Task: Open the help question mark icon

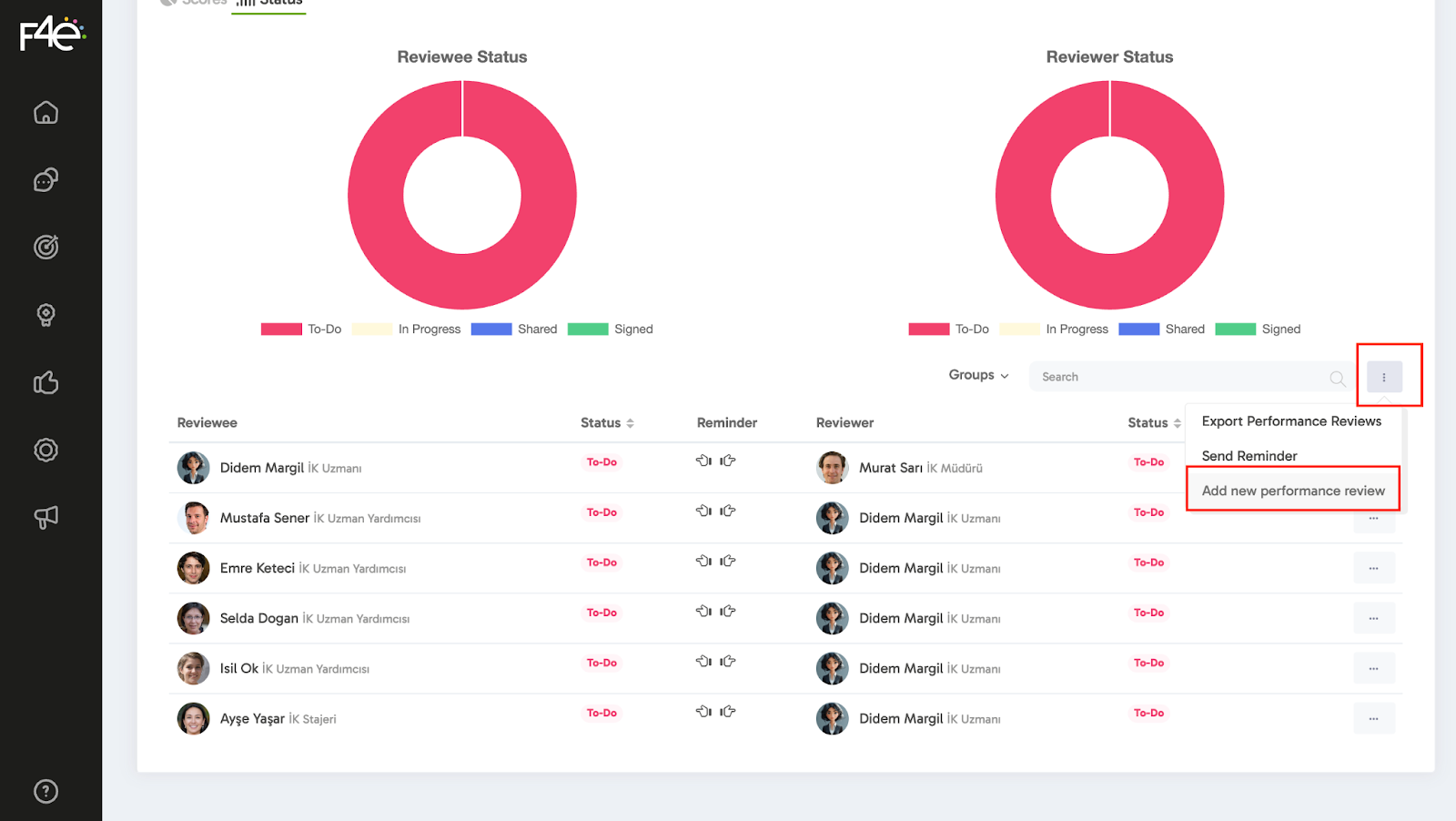Action: [x=45, y=791]
